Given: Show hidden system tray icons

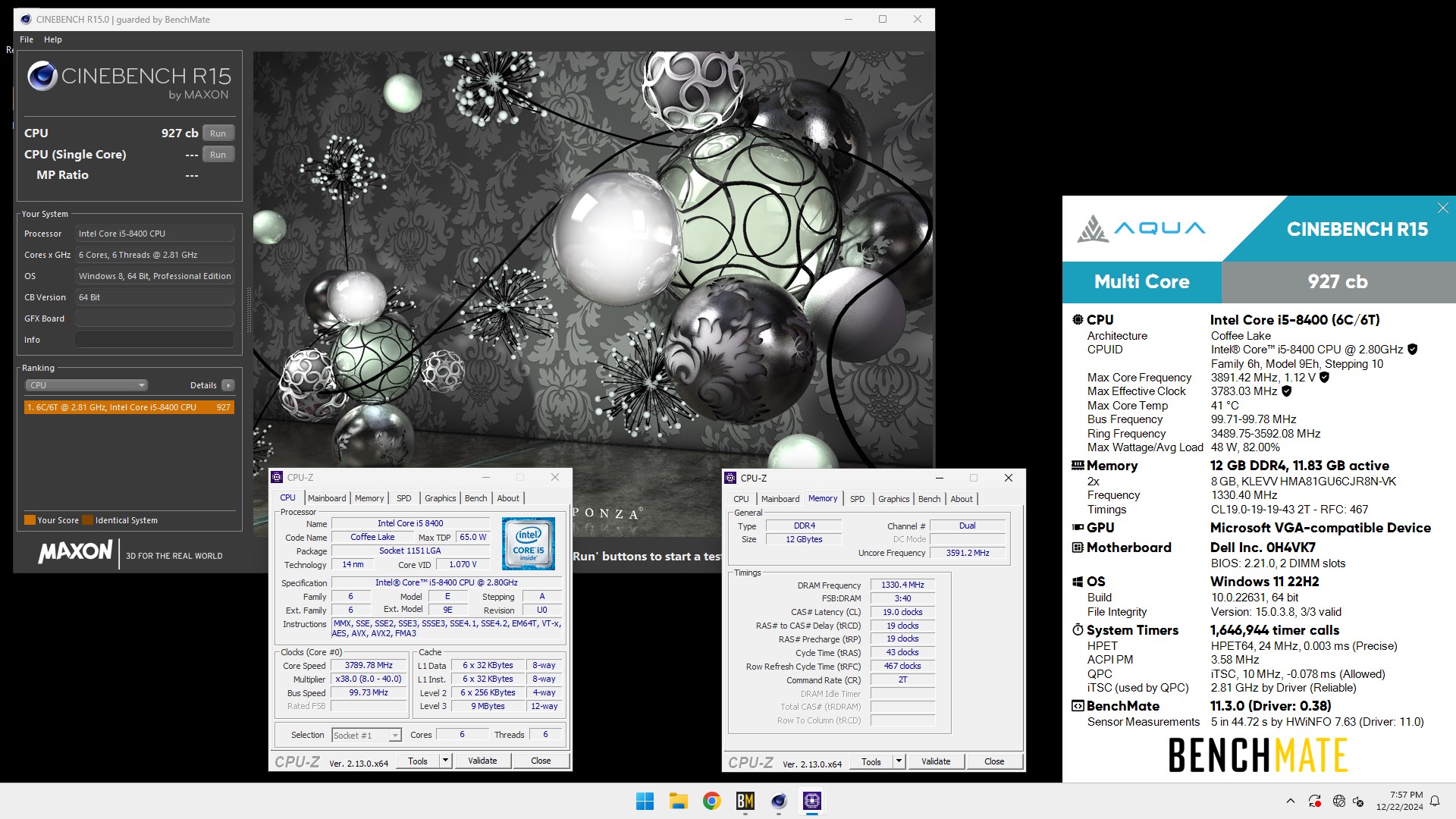Looking at the screenshot, I should [x=1291, y=801].
